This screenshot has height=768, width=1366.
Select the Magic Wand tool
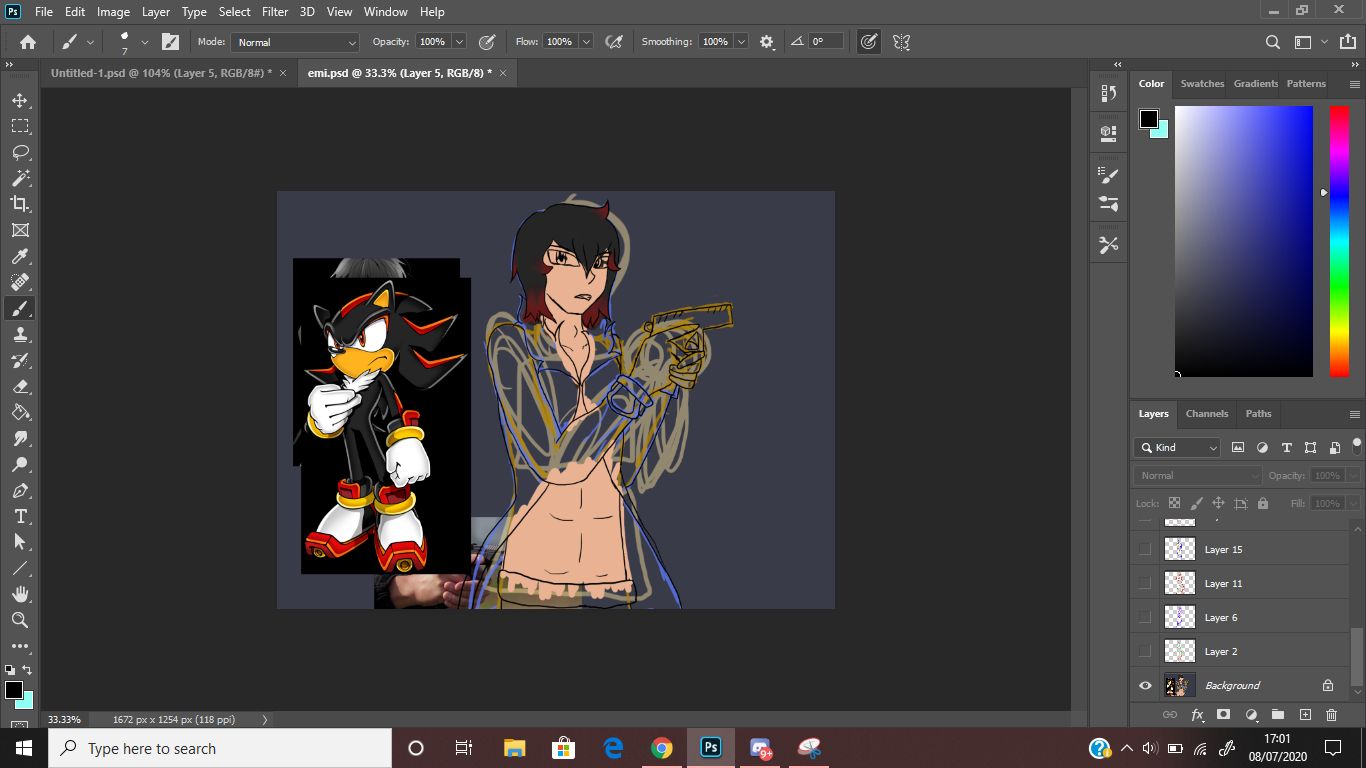click(19, 178)
